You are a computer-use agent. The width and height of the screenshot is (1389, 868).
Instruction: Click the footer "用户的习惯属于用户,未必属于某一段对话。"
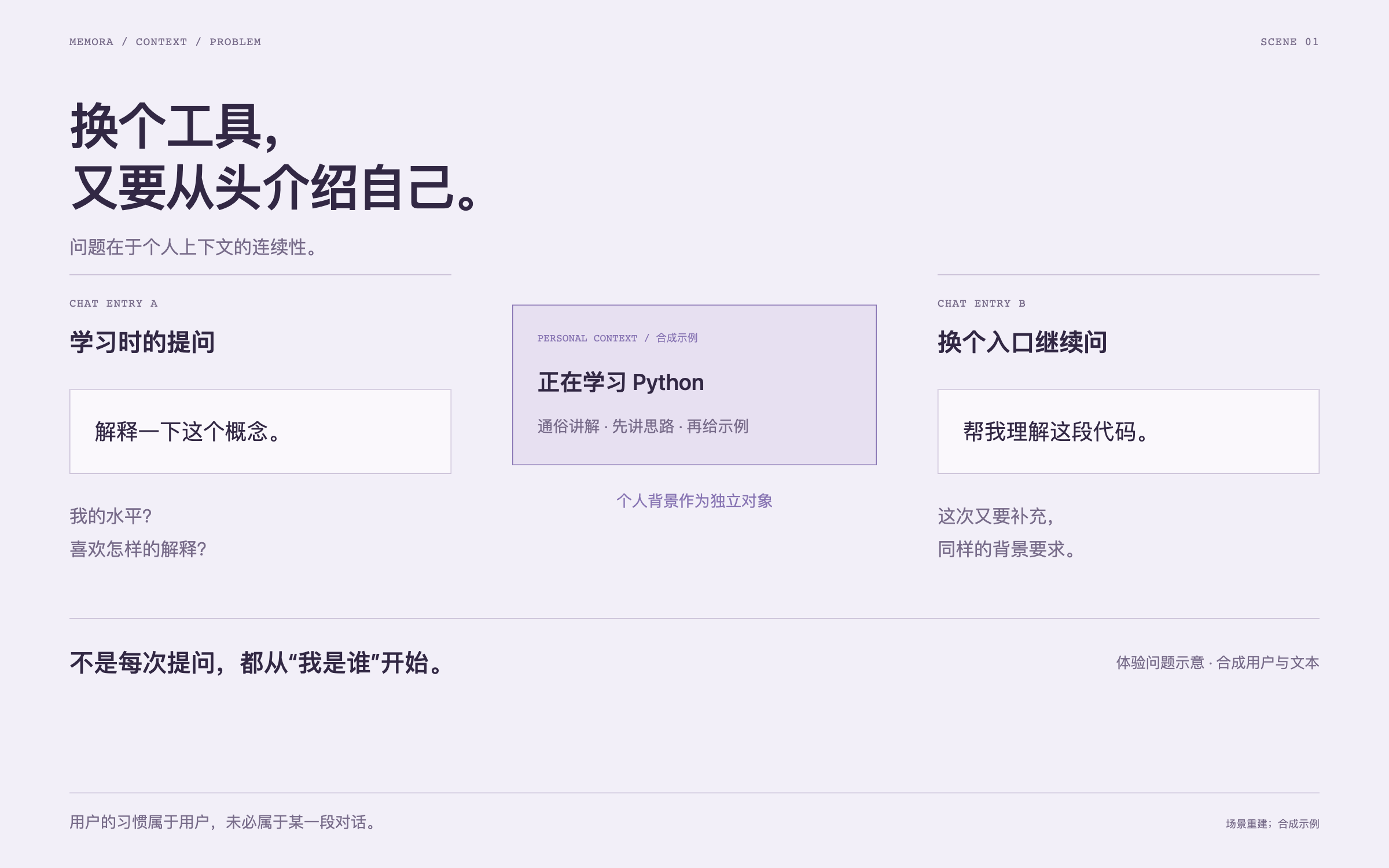click(223, 822)
